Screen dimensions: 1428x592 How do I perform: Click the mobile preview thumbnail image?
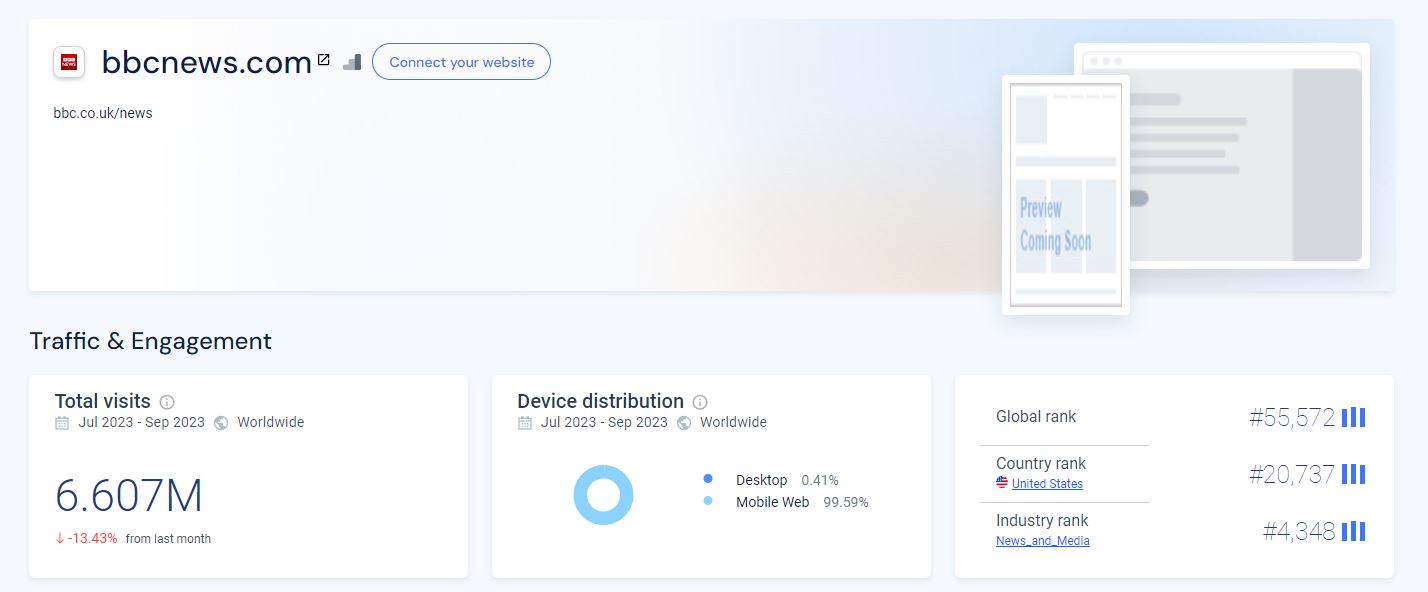point(1066,195)
